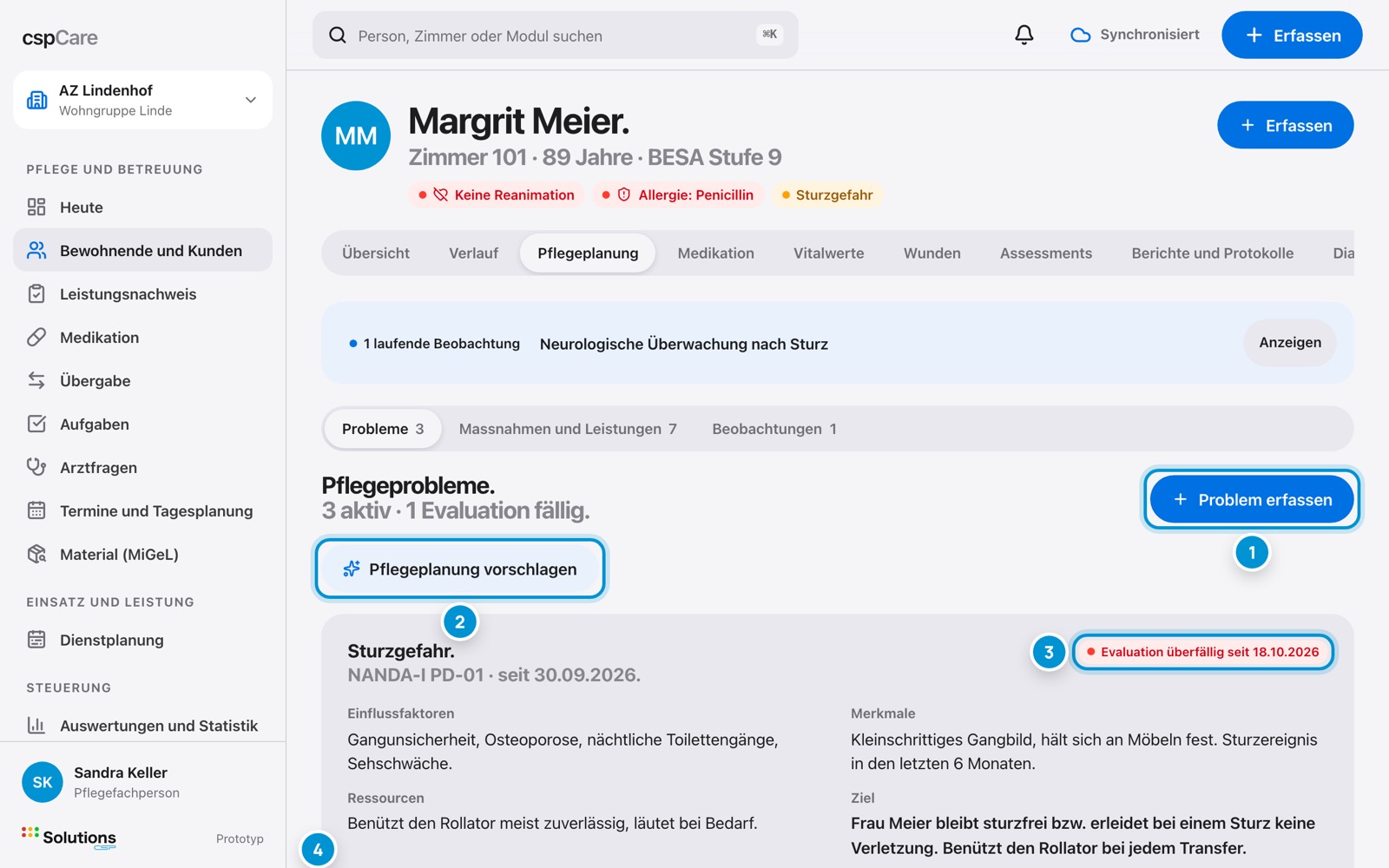Viewport: 1389px width, 868px height.
Task: Click the NANDA-I PD-01 seit 30.09.2026 line
Action: point(494,674)
